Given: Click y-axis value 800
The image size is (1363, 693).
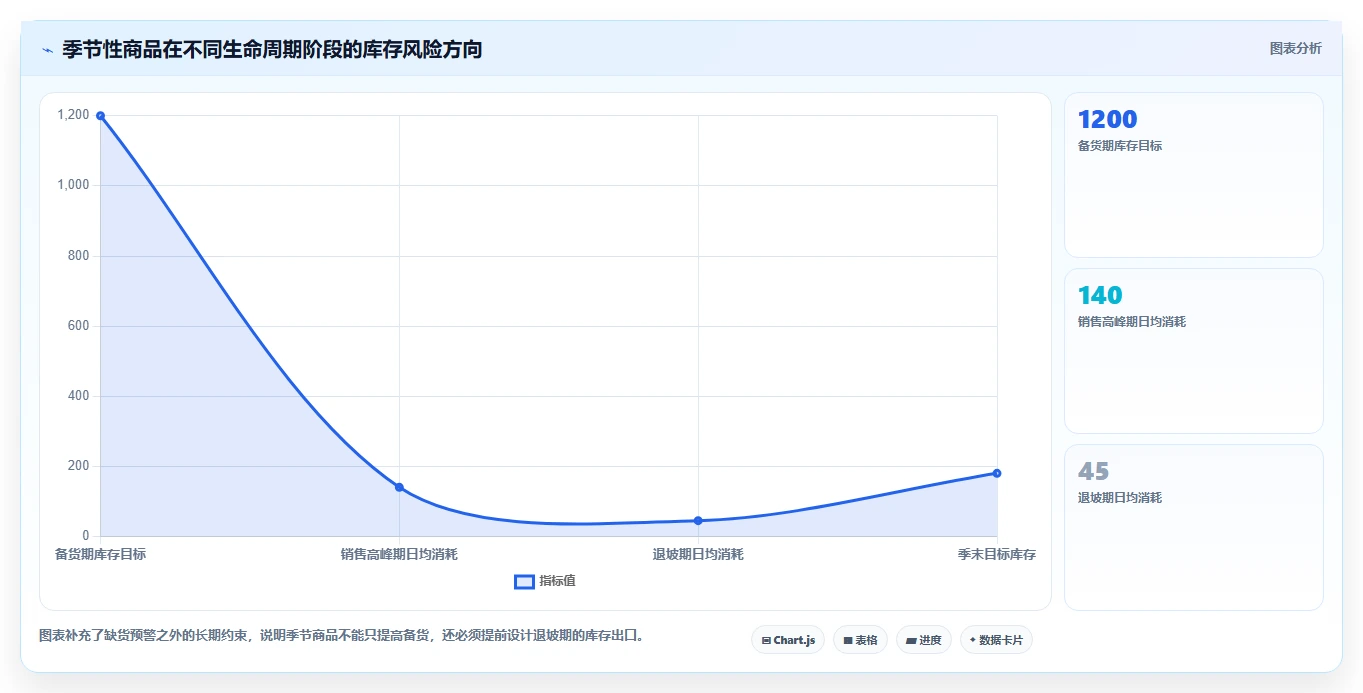Looking at the screenshot, I should (79, 256).
